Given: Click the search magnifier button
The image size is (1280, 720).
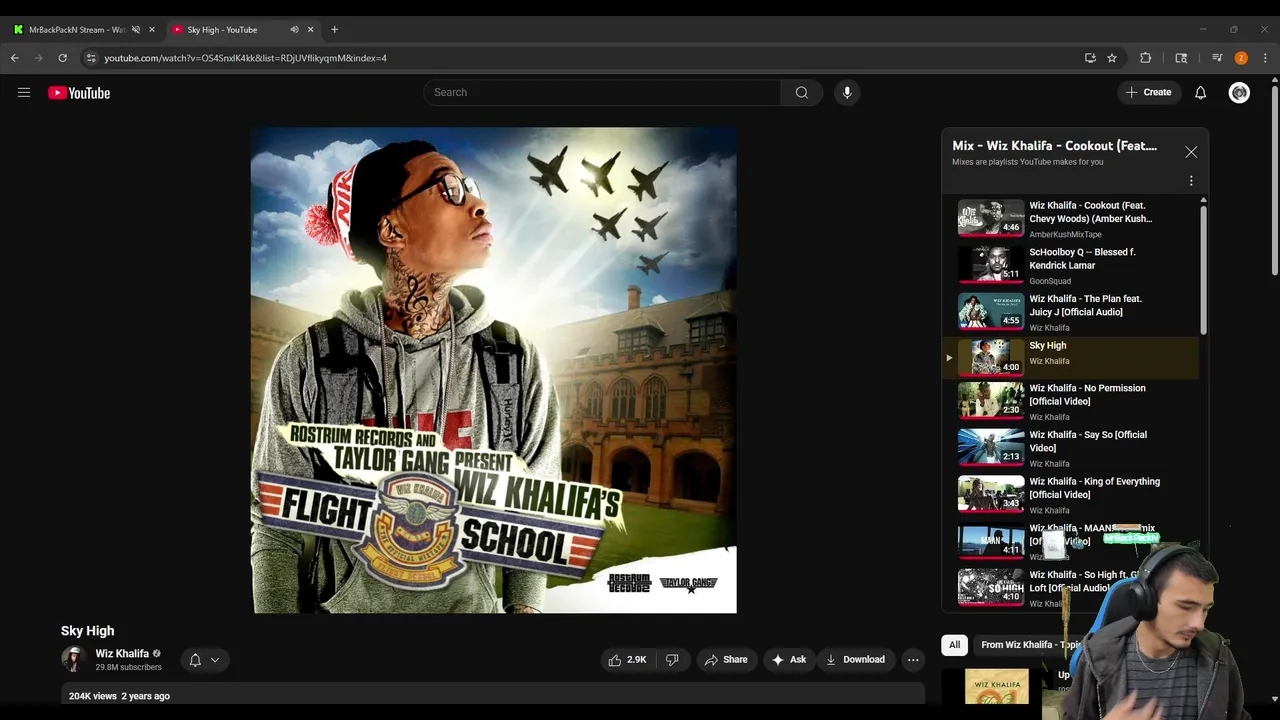Looking at the screenshot, I should click(801, 93).
